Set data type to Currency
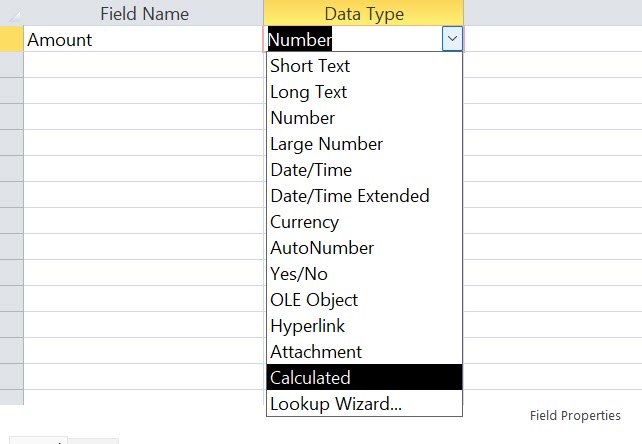642x444 pixels. coord(364,222)
